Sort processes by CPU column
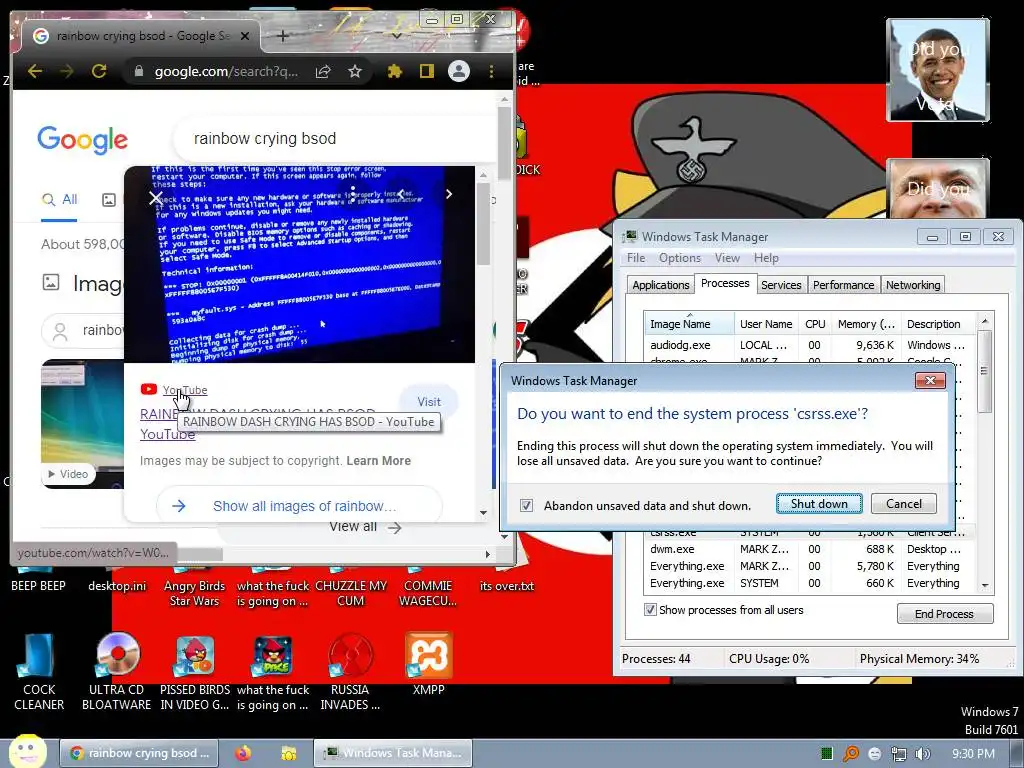The width and height of the screenshot is (1024, 768). click(815, 324)
